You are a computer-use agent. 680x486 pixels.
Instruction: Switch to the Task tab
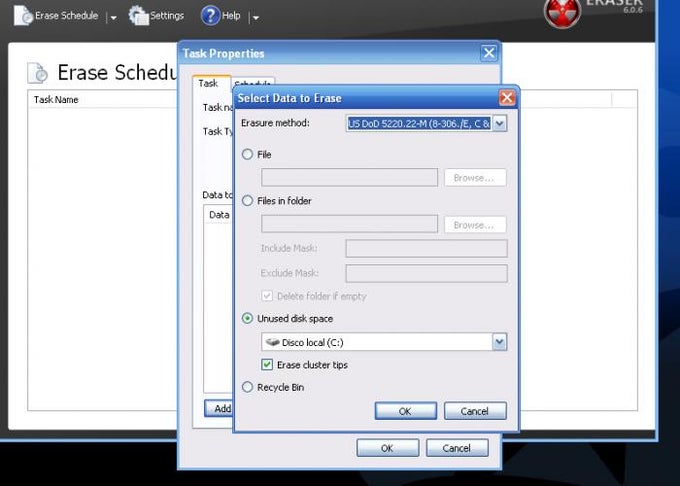(x=208, y=83)
